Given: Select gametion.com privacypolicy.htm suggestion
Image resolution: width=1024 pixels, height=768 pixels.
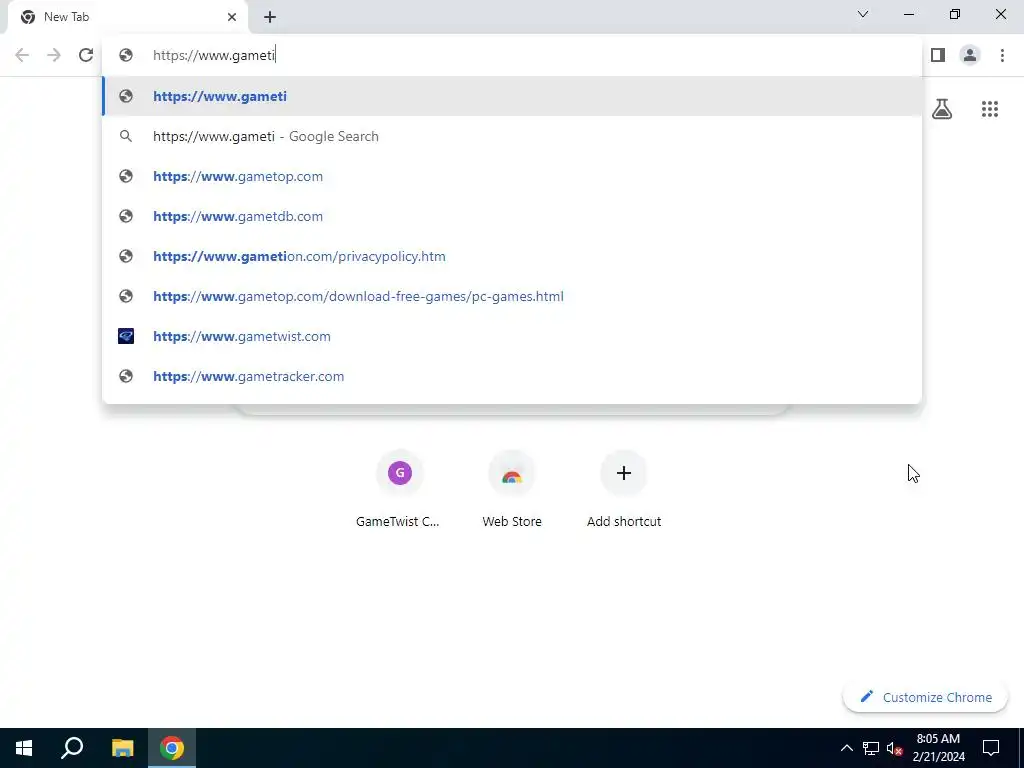Looking at the screenshot, I should [512, 256].
